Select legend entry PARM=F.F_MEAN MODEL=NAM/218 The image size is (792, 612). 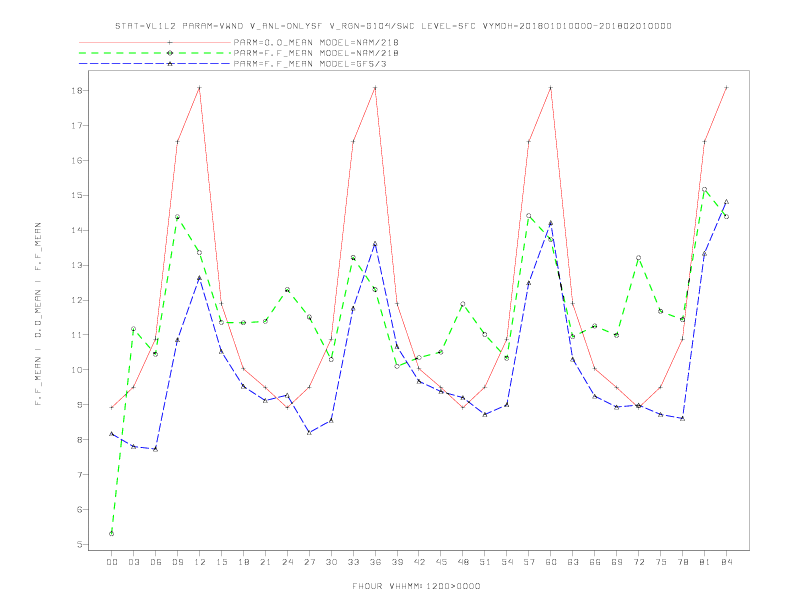pos(316,53)
